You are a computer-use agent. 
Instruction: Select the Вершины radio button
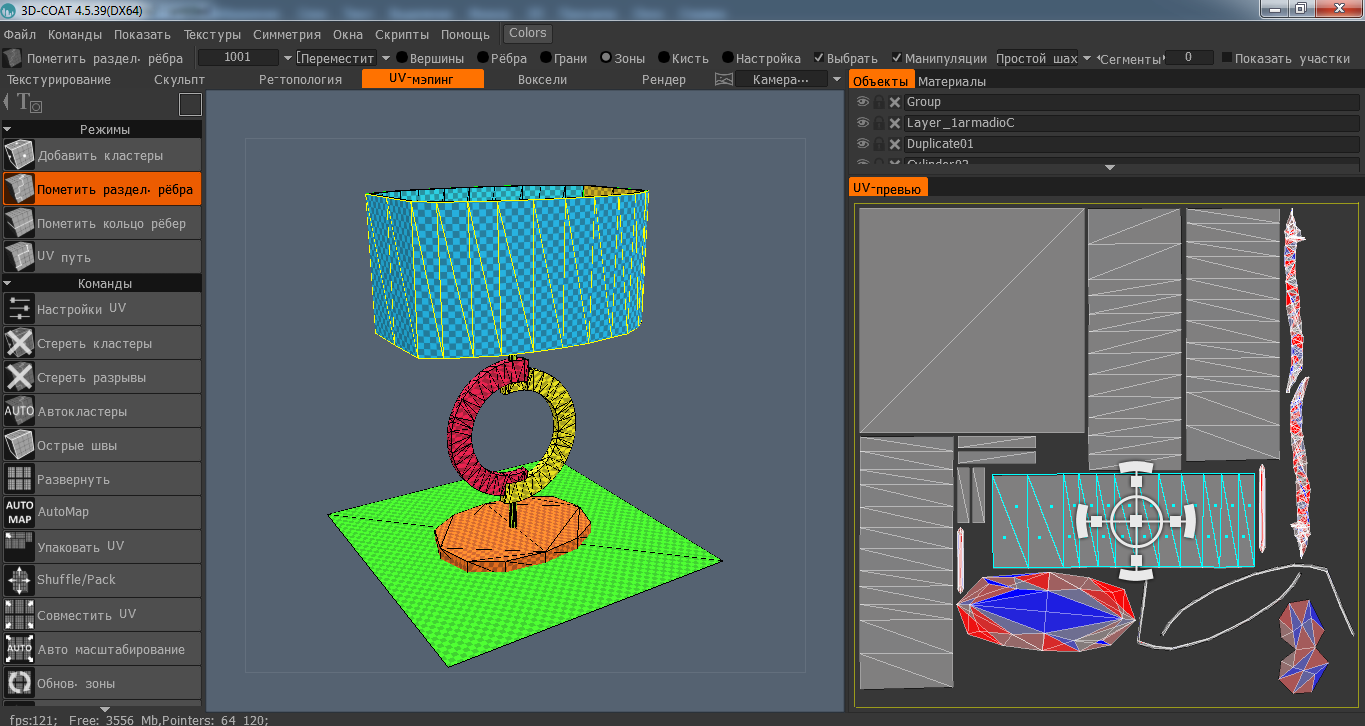tap(402, 58)
